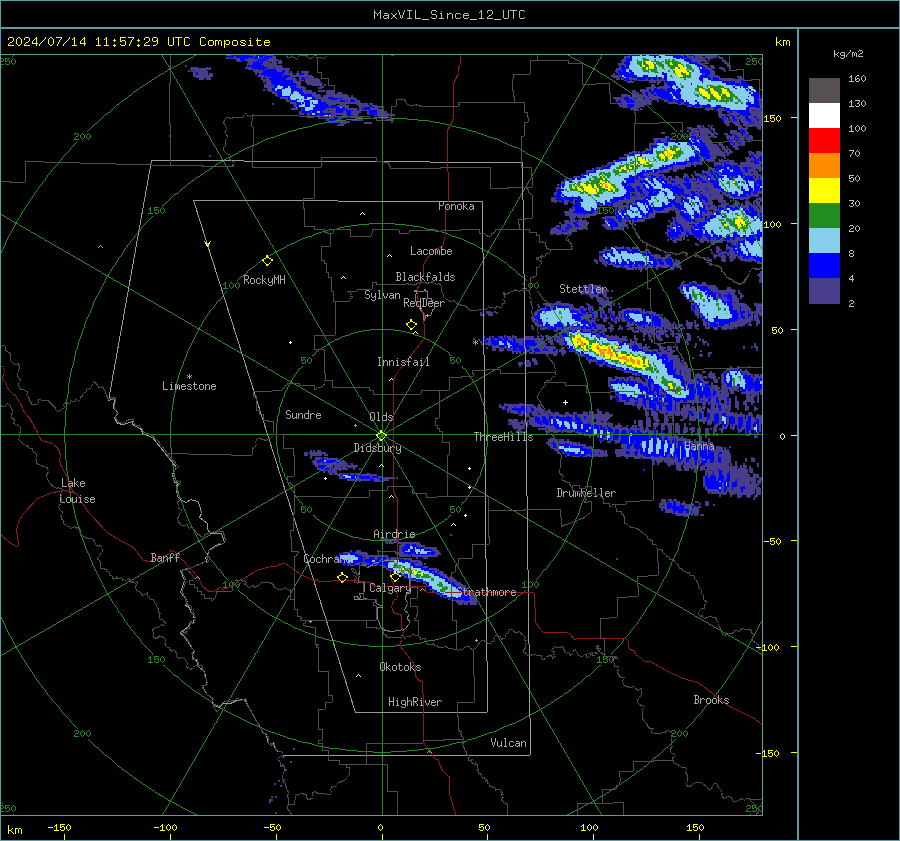The height and width of the screenshot is (841, 900).
Task: Click the yellow arrow marker northwest of RockyMH
Action: [208, 244]
